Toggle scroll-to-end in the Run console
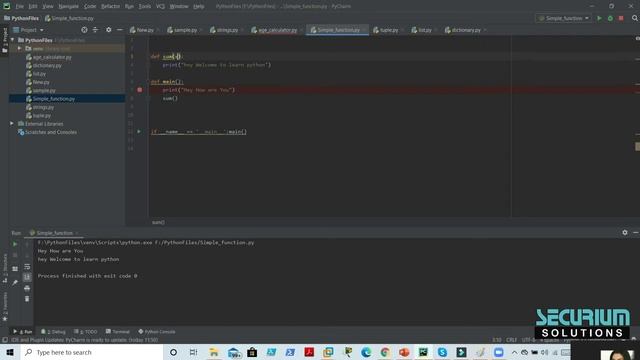Screen dimensions: 640x360 pos(27,277)
